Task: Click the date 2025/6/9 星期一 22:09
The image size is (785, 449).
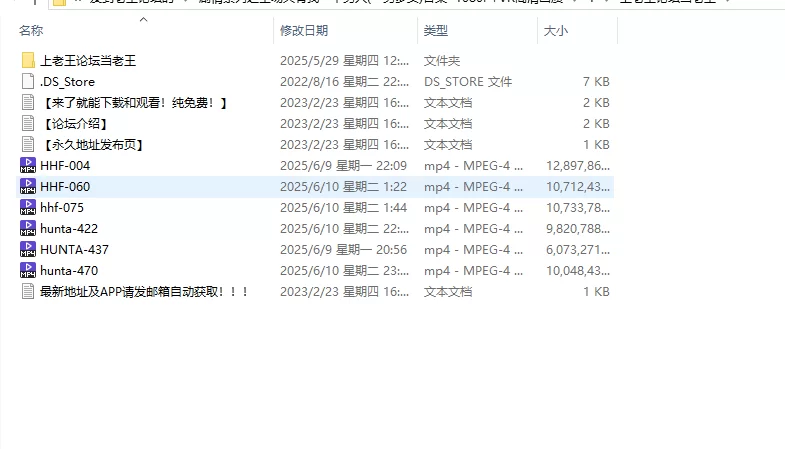Action: tap(343, 165)
